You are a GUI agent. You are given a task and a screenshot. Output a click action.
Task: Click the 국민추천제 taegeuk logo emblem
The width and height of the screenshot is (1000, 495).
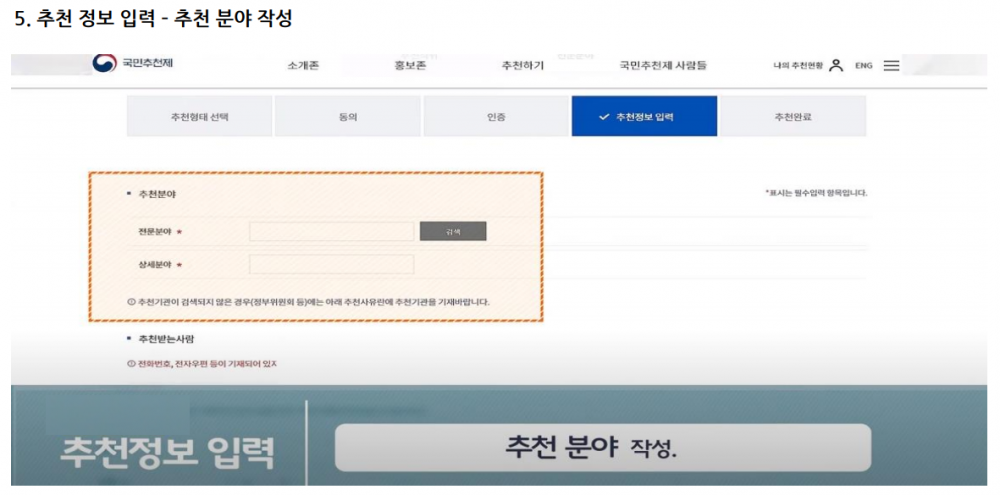[x=104, y=64]
